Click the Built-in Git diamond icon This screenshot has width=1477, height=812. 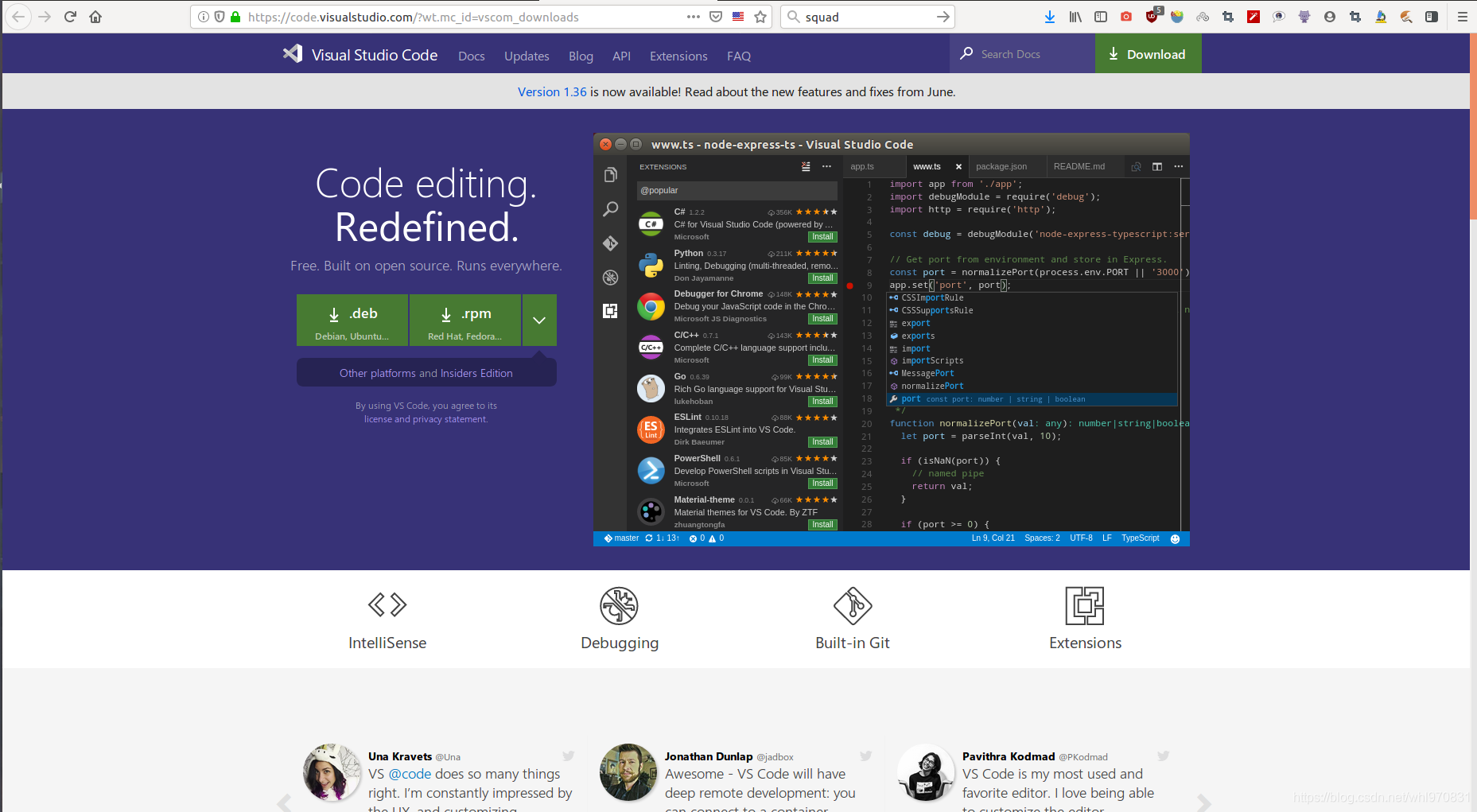pos(853,606)
